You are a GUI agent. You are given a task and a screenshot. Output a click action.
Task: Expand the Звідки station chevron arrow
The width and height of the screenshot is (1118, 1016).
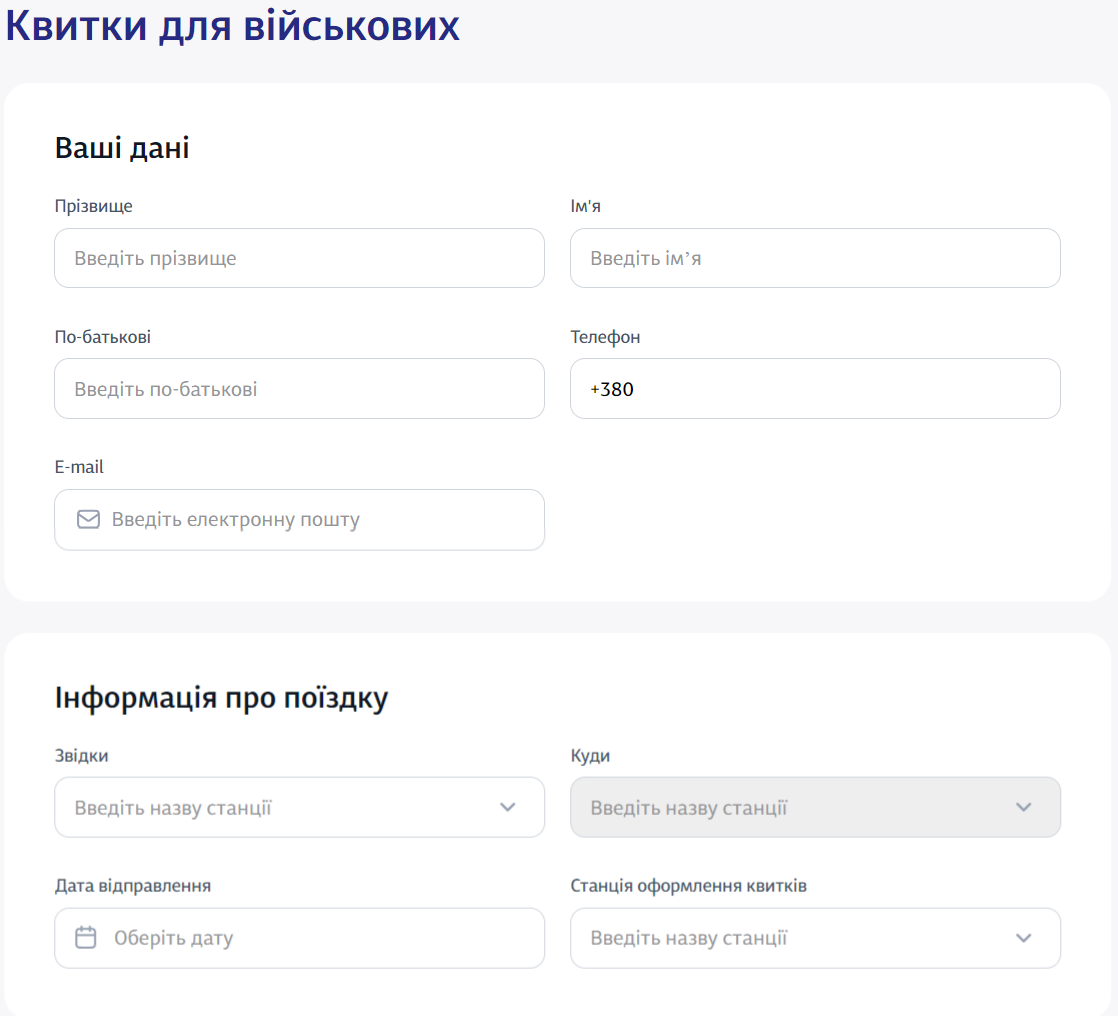[x=508, y=807]
